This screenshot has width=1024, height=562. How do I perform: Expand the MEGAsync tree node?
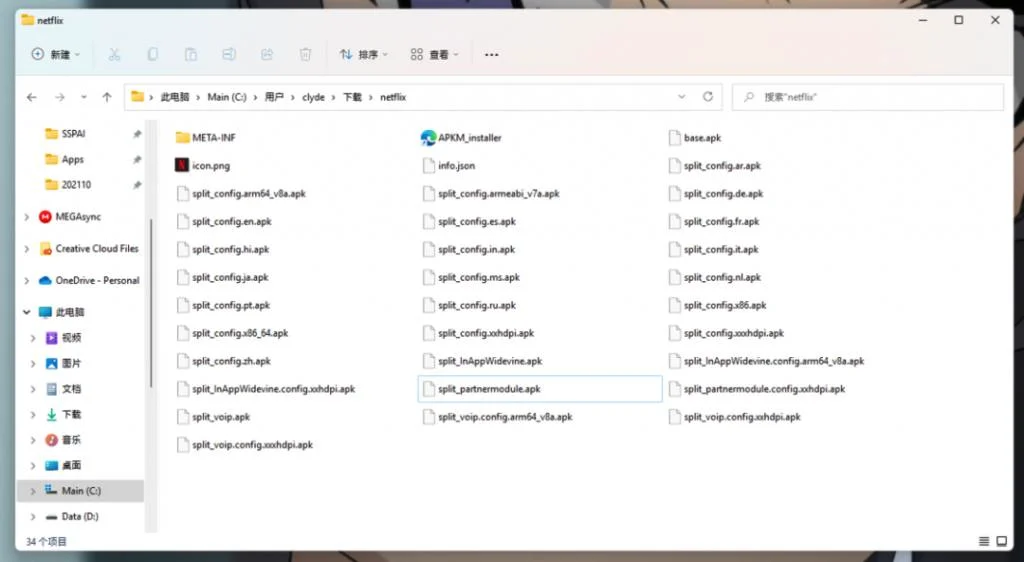(x=27, y=217)
